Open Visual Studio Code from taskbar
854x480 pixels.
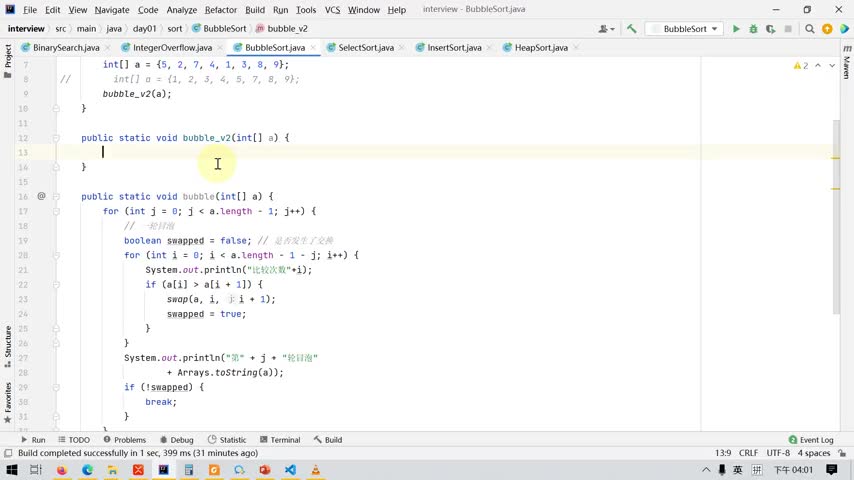[x=290, y=470]
